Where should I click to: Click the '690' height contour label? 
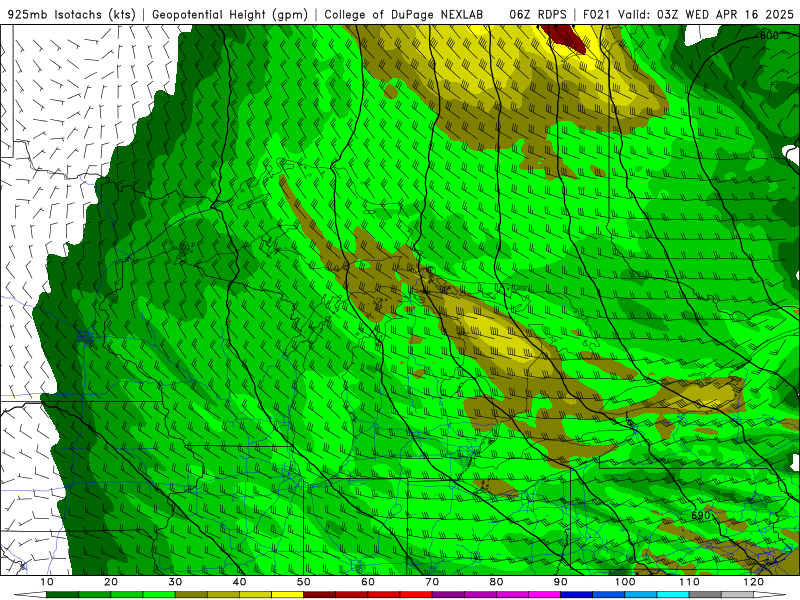[x=701, y=515]
